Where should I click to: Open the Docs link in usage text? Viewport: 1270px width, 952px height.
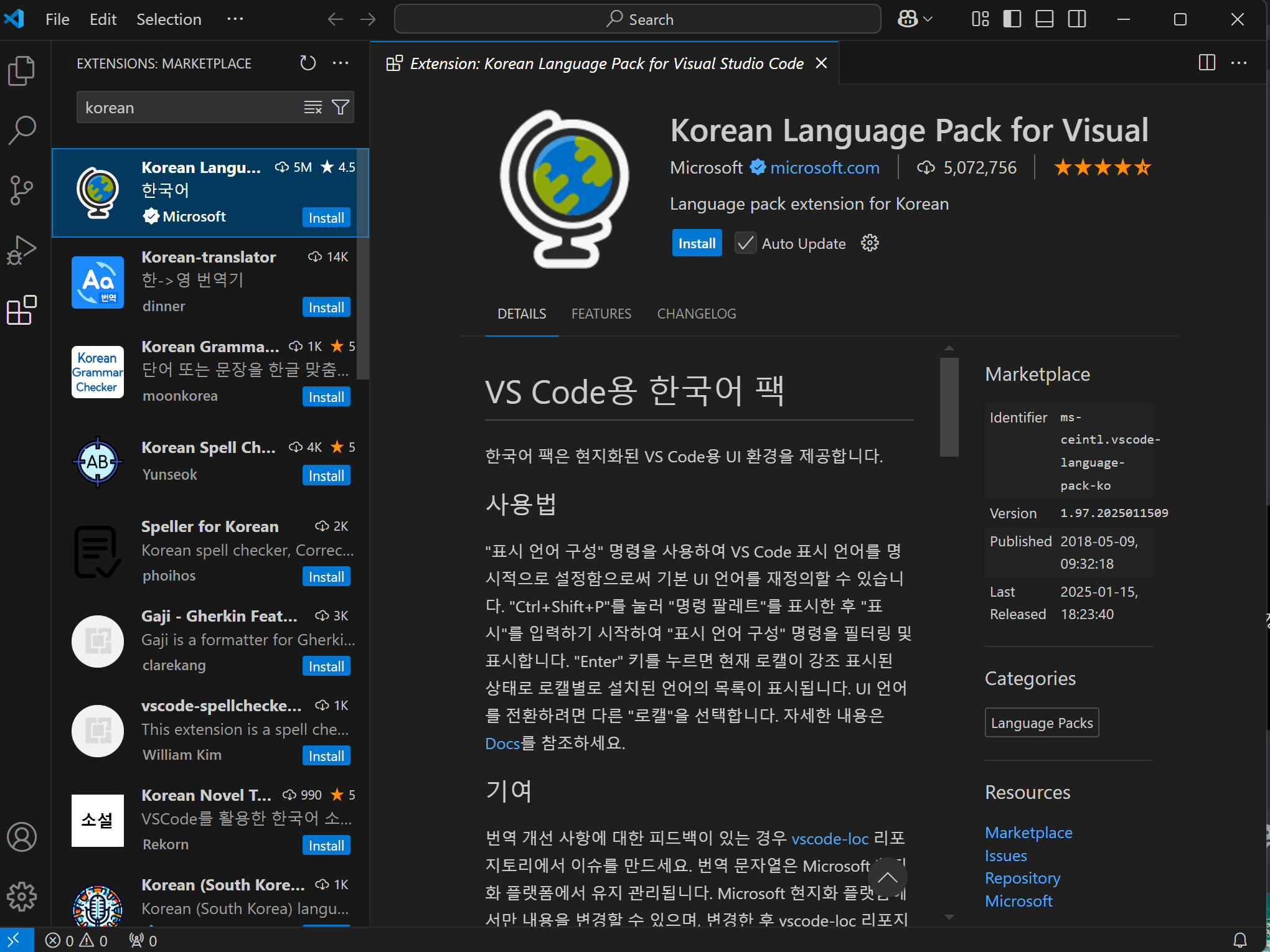tap(502, 743)
